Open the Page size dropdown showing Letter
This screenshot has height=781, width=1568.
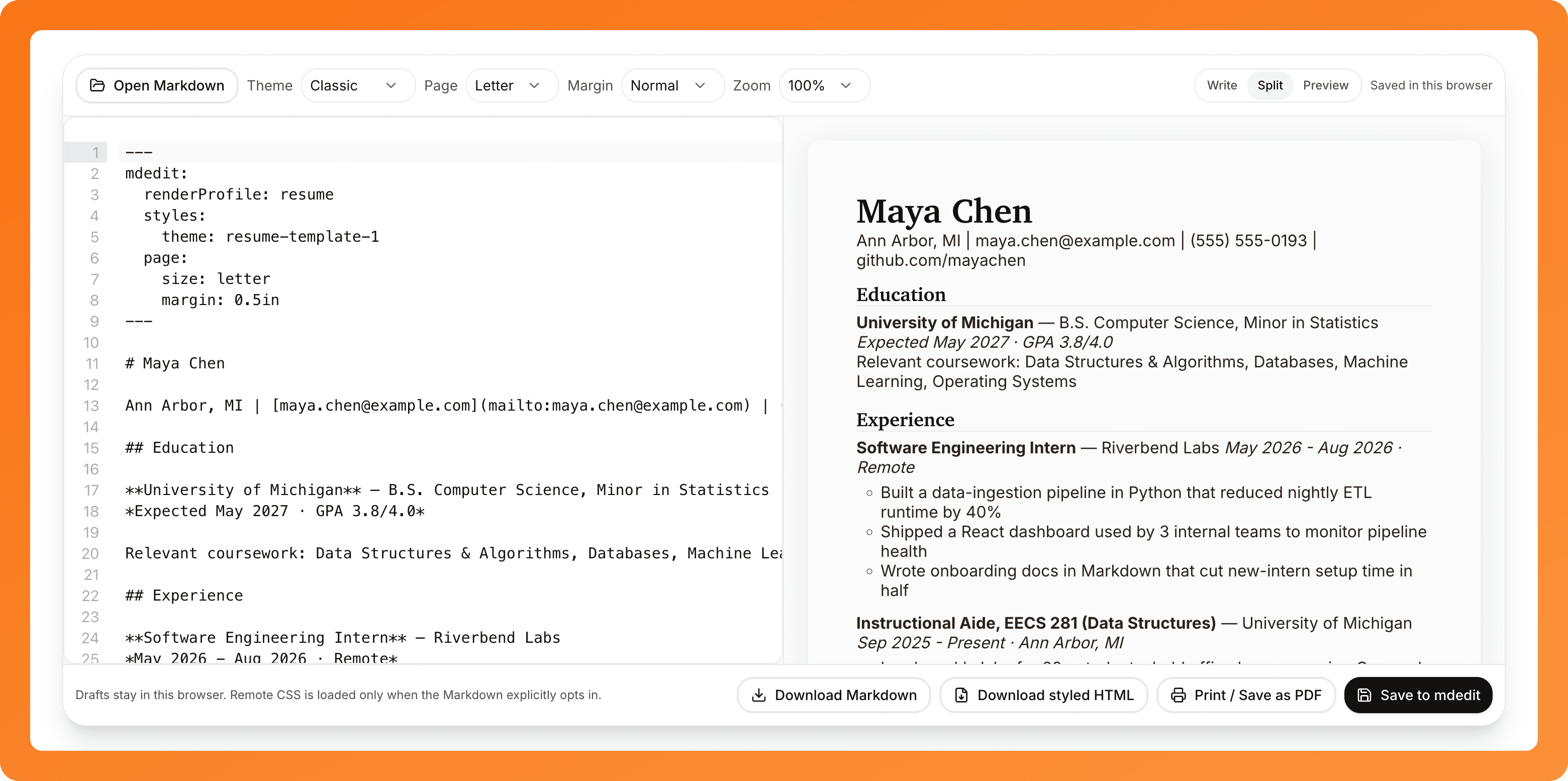pos(512,85)
